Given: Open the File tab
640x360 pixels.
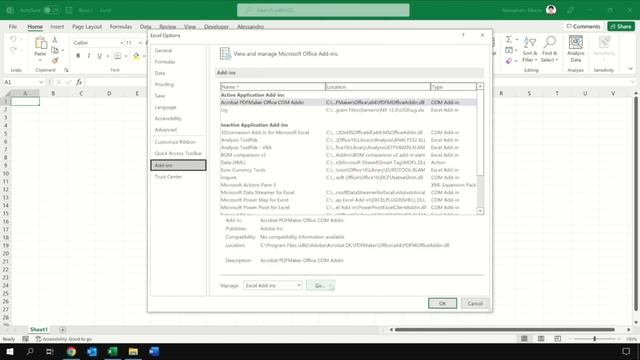Looking at the screenshot, I should click(x=13, y=27).
